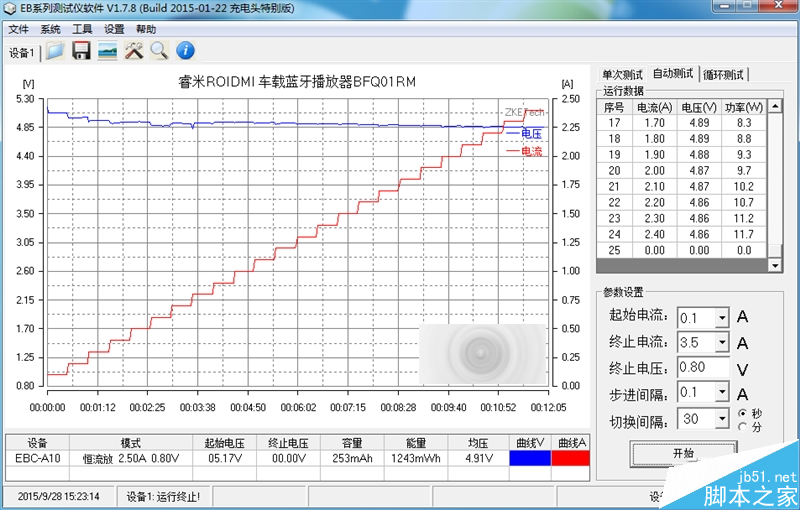The height and width of the screenshot is (510, 800).
Task: Select run data row number 24
Action: 682,234
